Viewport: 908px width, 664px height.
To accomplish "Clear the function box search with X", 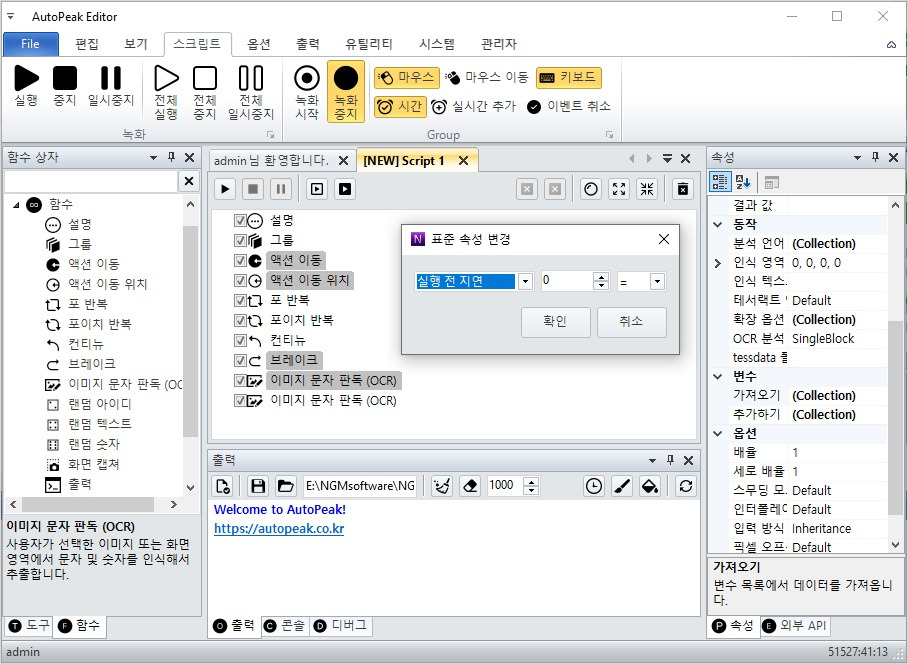I will [x=189, y=181].
